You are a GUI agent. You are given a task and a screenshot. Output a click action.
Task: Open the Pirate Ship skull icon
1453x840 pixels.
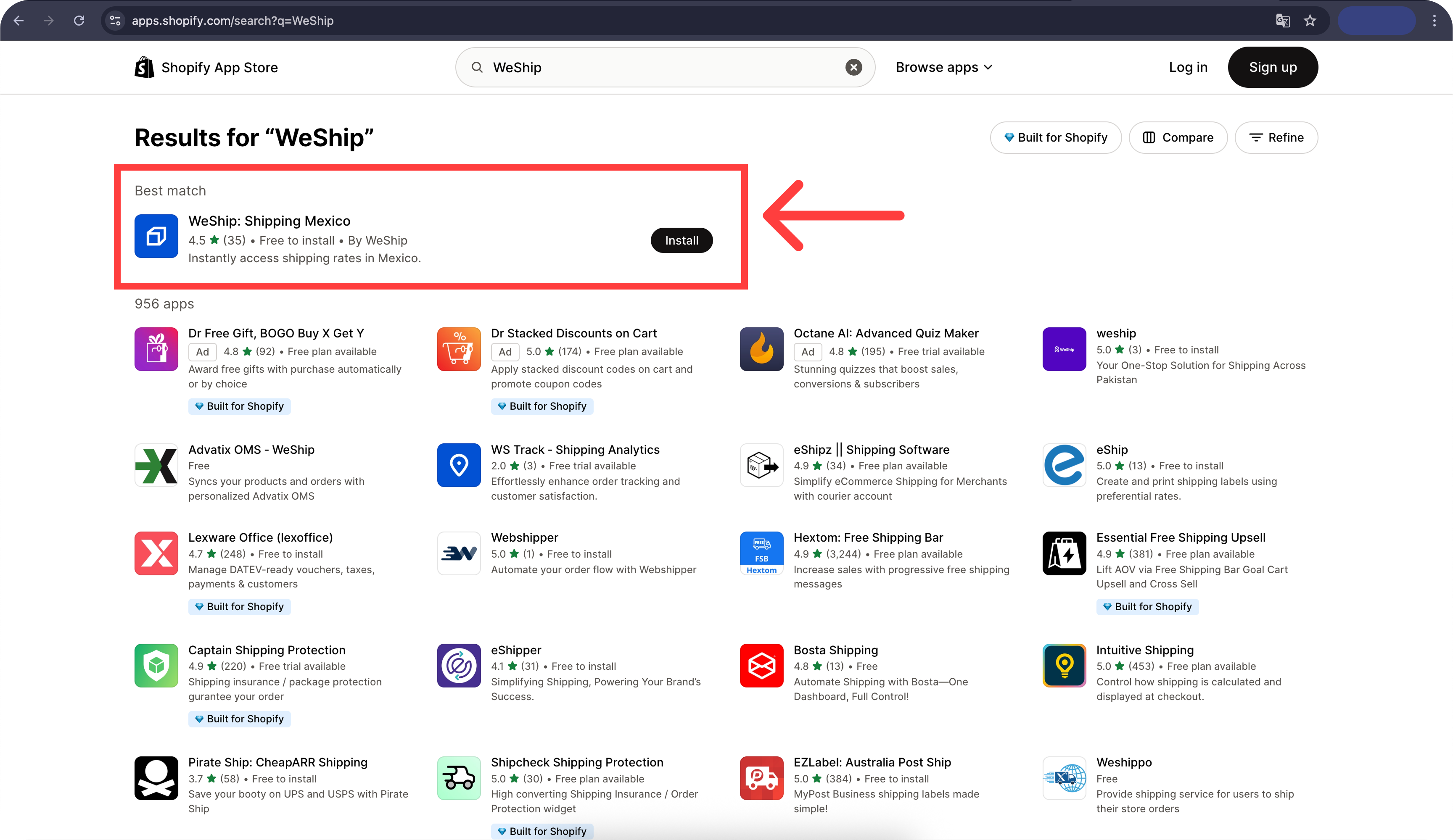[156, 778]
